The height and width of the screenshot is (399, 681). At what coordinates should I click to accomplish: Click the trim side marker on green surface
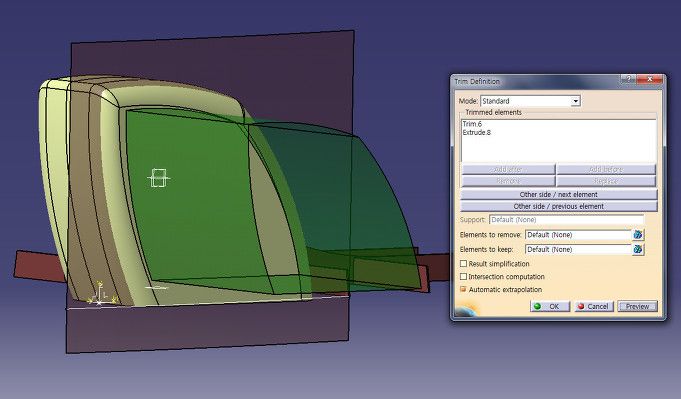158,178
